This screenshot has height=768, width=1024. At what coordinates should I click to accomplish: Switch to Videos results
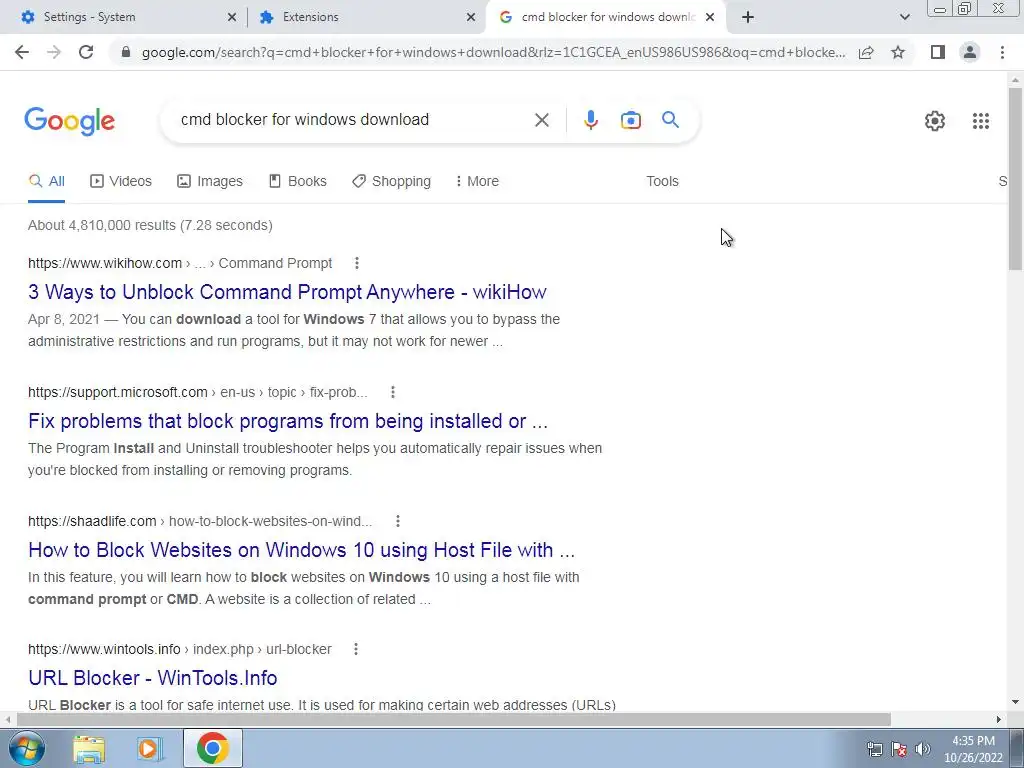[x=121, y=182]
